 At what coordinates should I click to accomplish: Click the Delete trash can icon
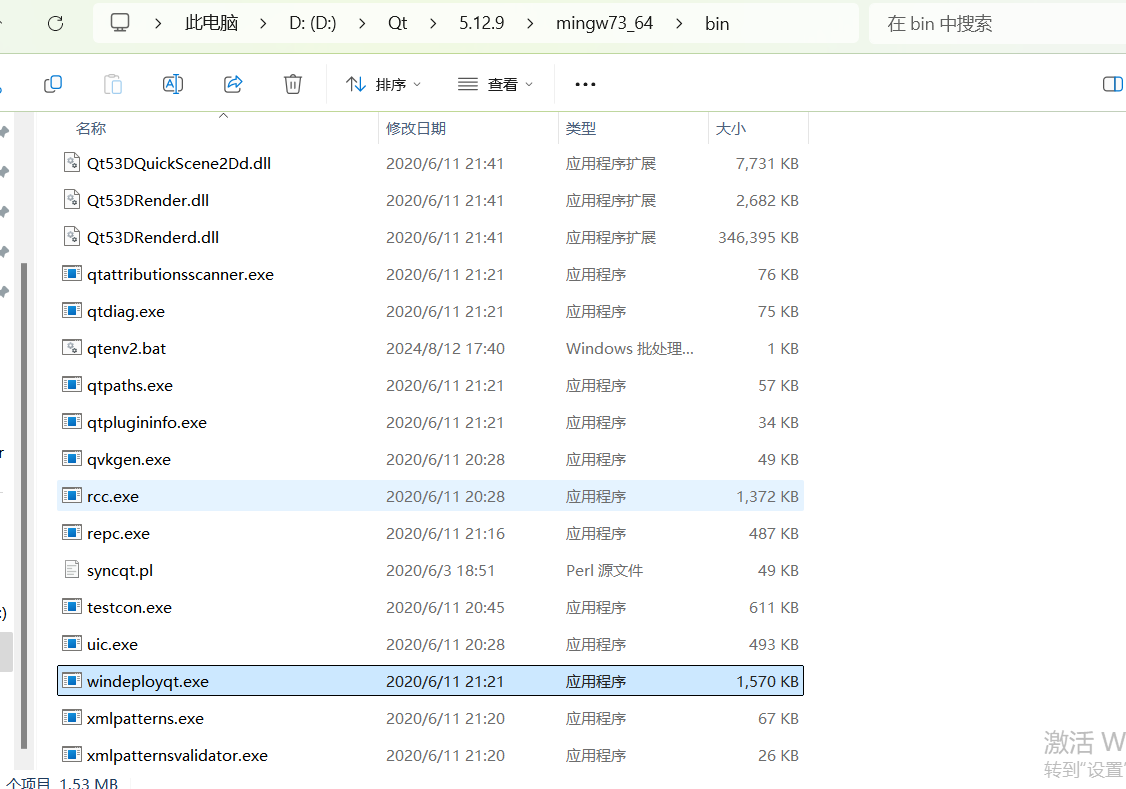click(x=293, y=84)
